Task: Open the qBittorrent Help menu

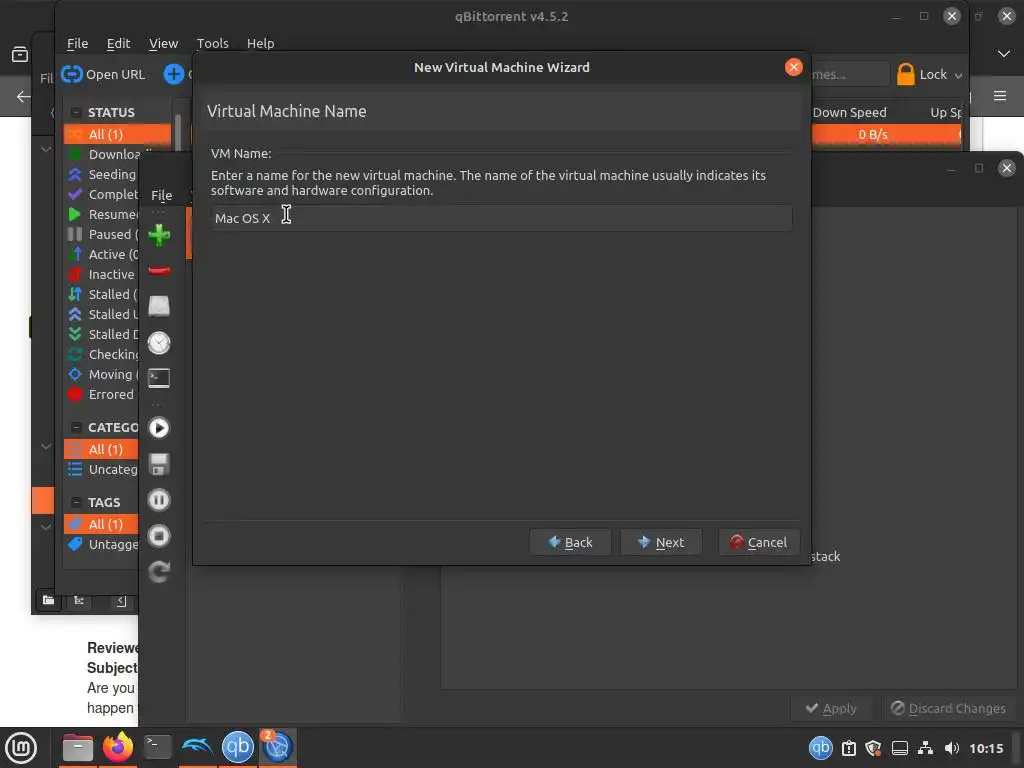Action: [260, 43]
